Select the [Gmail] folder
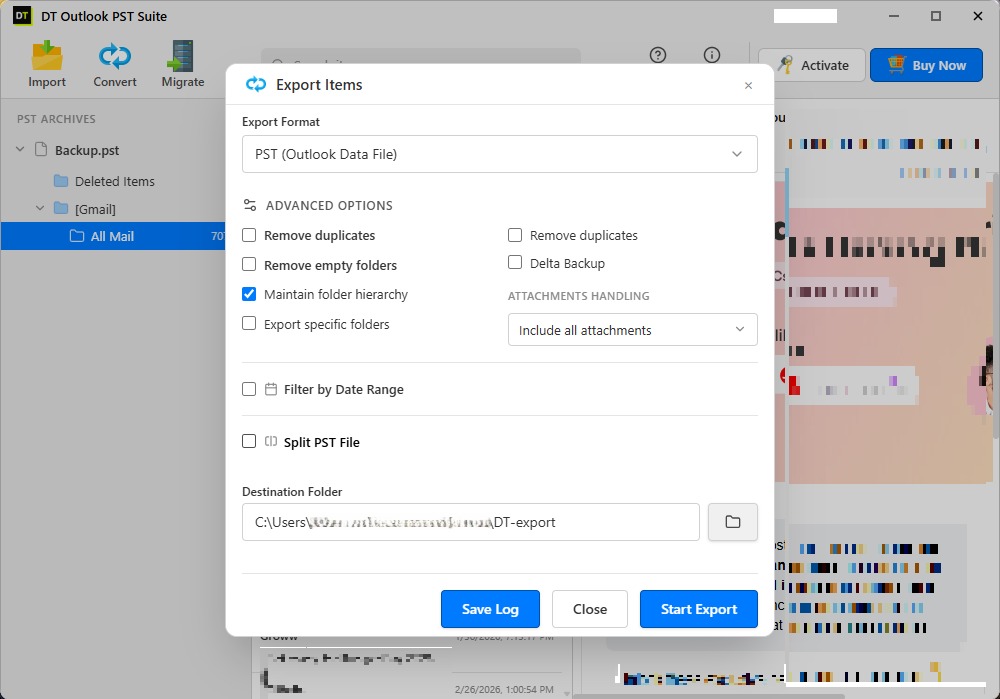 pyautogui.click(x=95, y=209)
